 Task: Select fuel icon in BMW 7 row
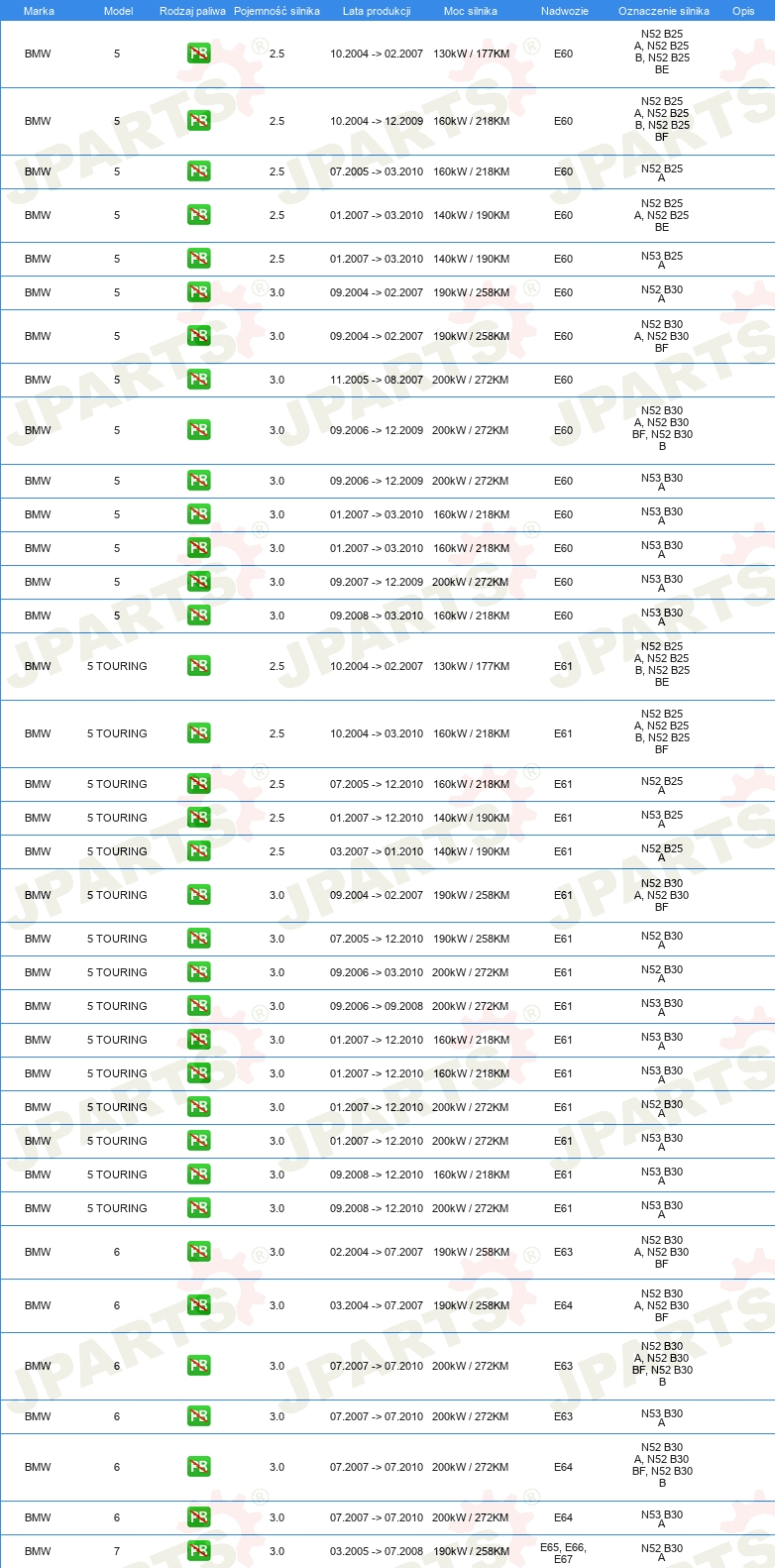198,1551
